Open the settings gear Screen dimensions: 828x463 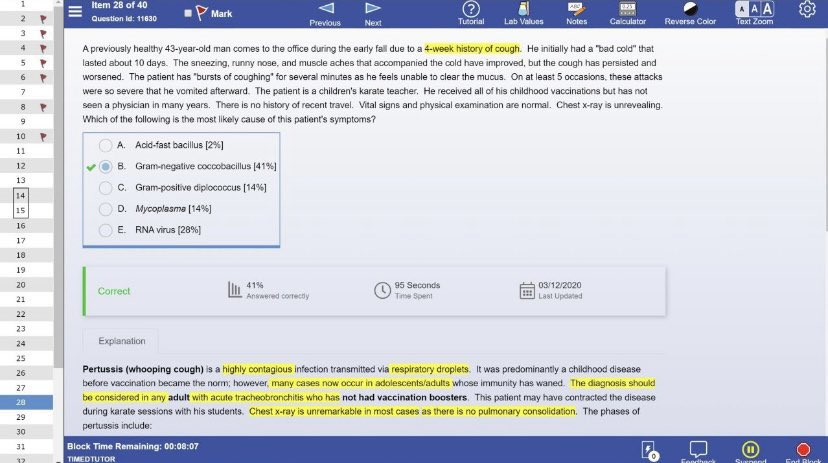click(x=807, y=9)
